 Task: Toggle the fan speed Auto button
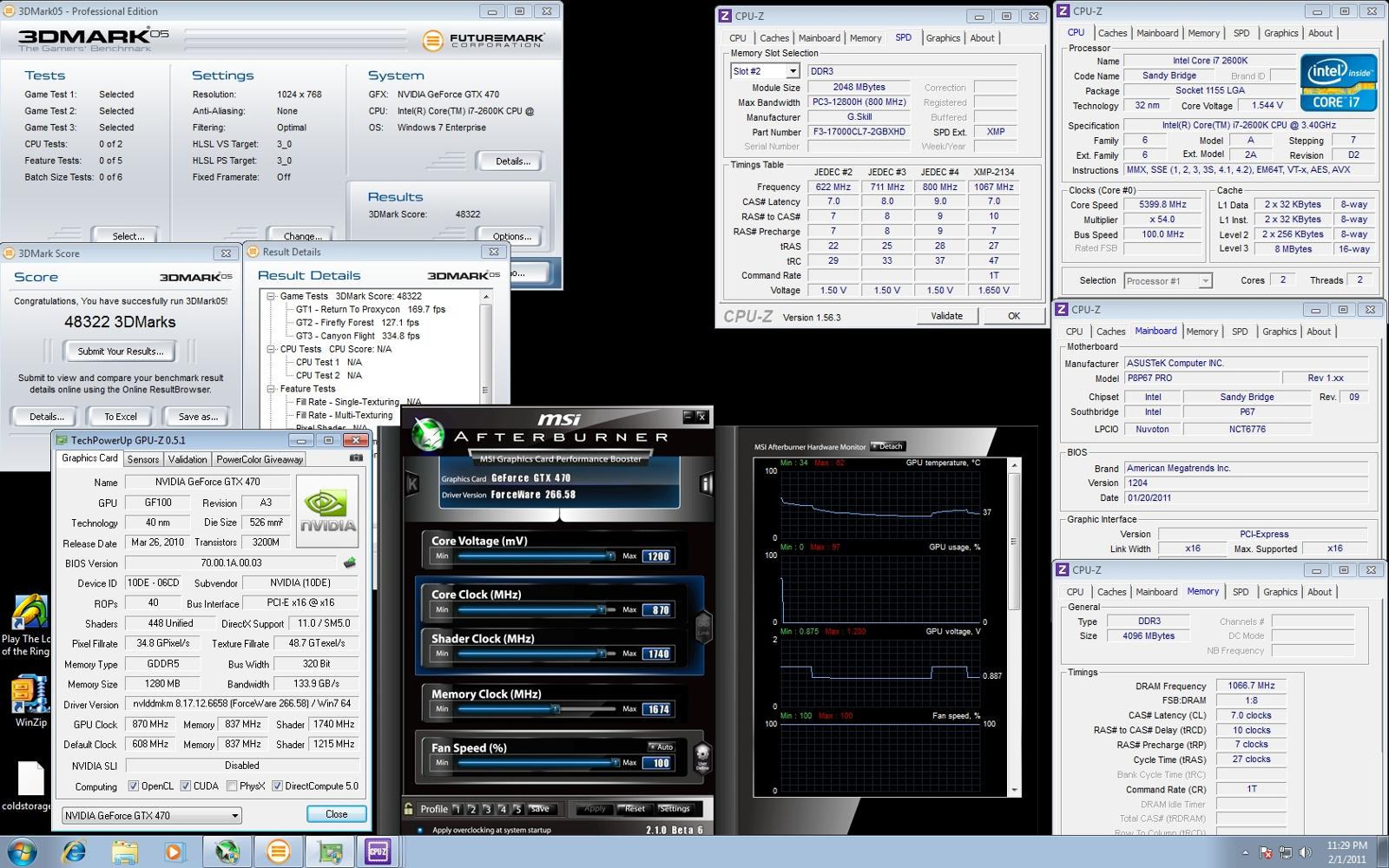(x=661, y=746)
